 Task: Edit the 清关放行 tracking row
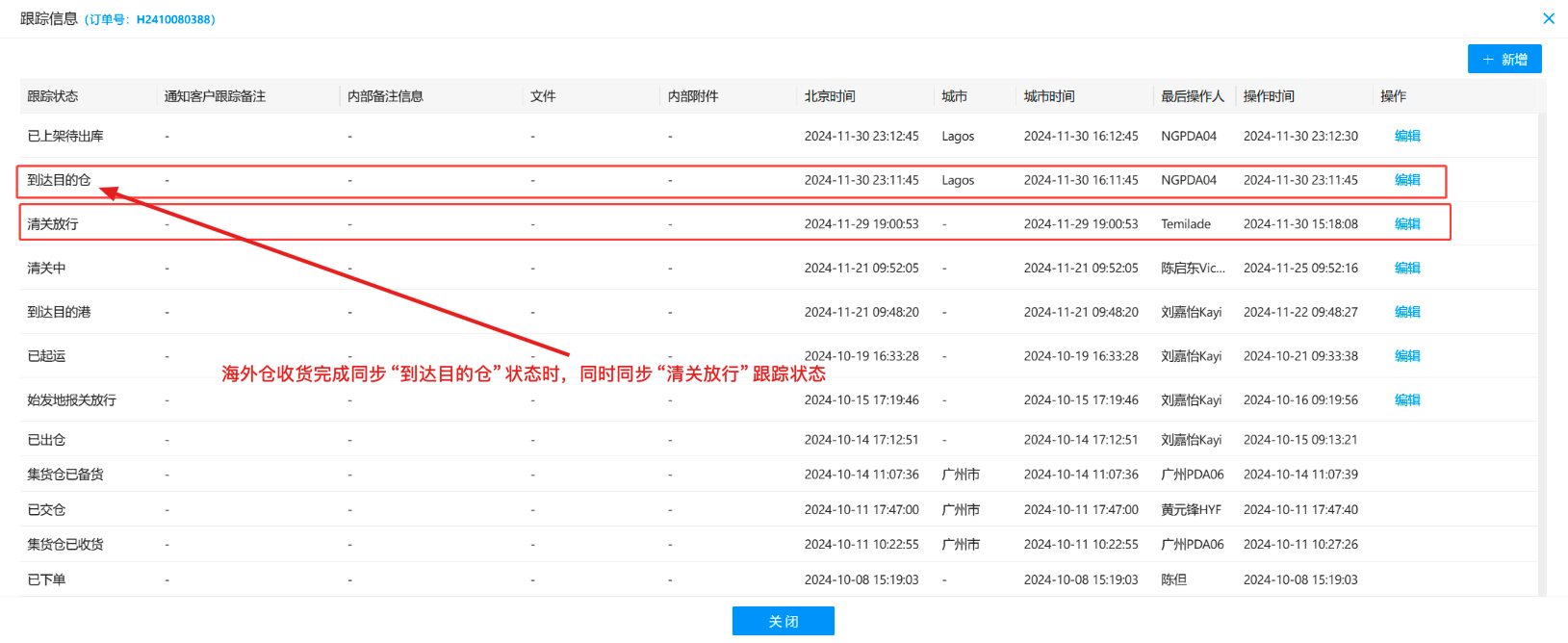pos(1407,224)
